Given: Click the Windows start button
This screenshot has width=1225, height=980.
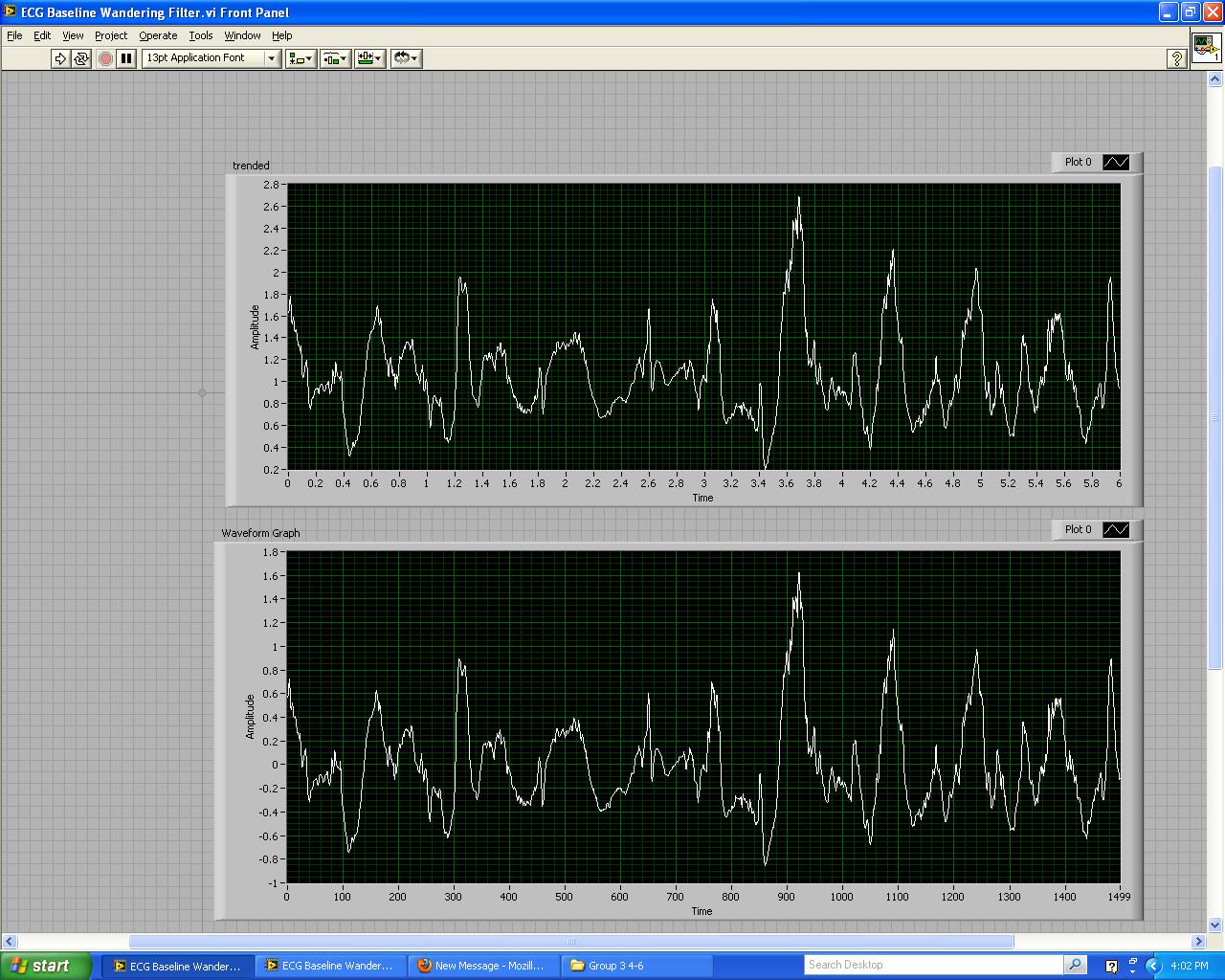Looking at the screenshot, I should (x=44, y=966).
